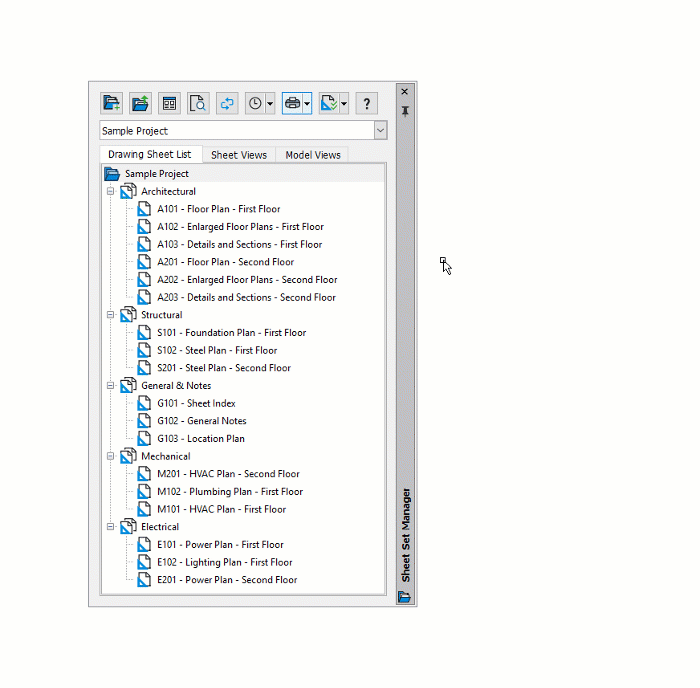Switch to the Model Views tab
The width and height of the screenshot is (700, 688).
pyautogui.click(x=312, y=155)
